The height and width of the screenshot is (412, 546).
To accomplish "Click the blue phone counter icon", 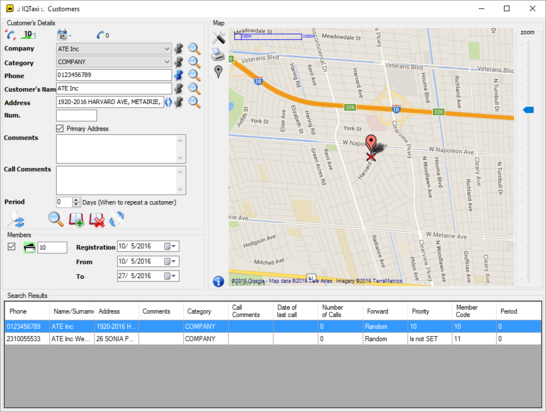I will click(101, 35).
